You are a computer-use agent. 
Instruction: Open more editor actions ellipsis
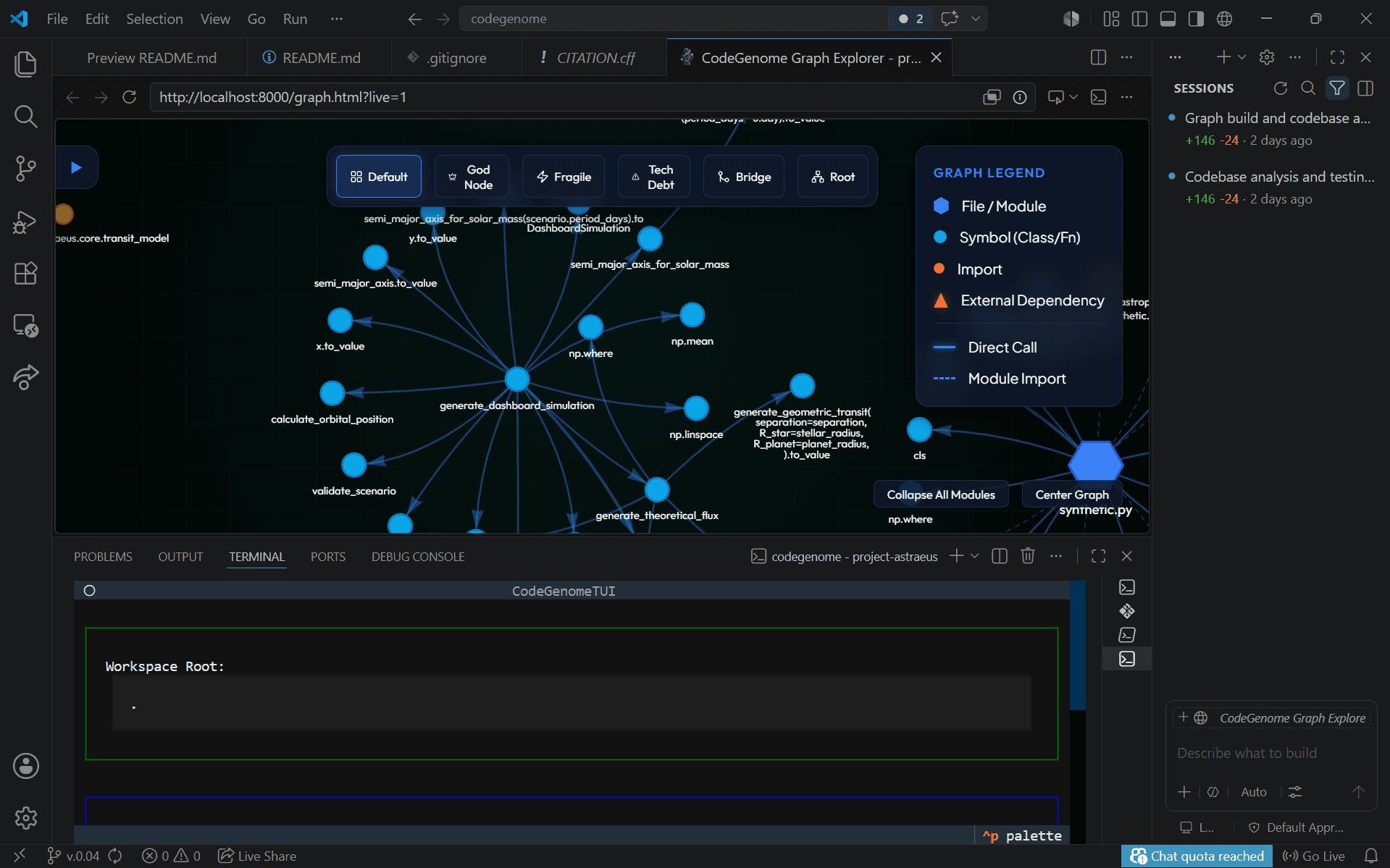tap(1126, 57)
